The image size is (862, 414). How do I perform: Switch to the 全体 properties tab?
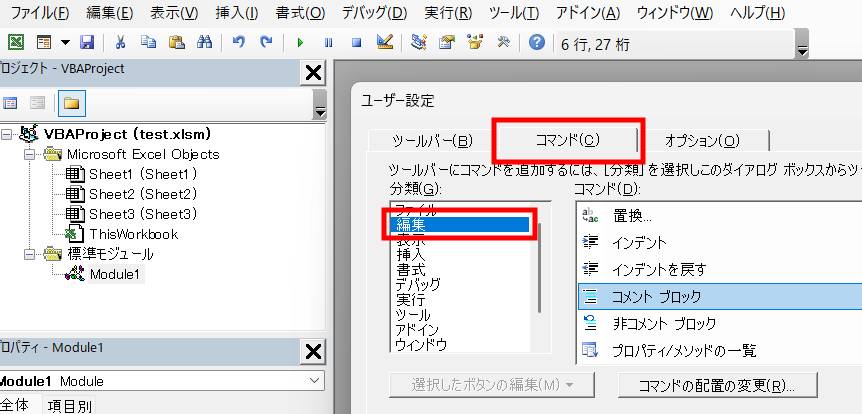(x=19, y=405)
